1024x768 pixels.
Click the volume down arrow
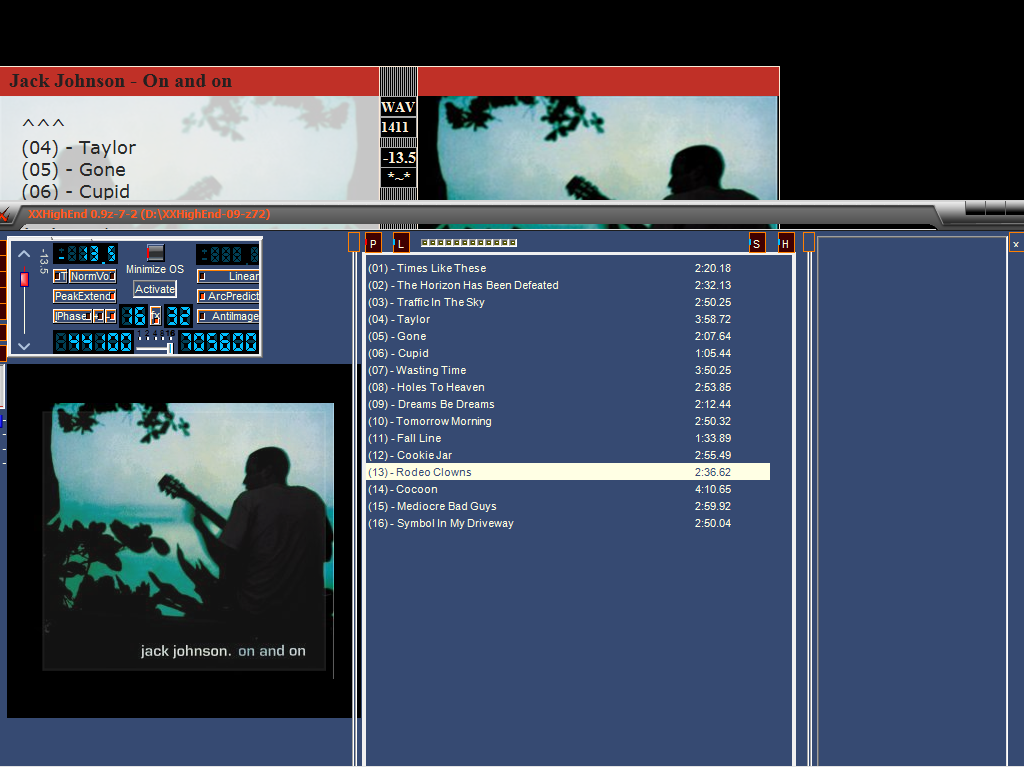coord(24,346)
